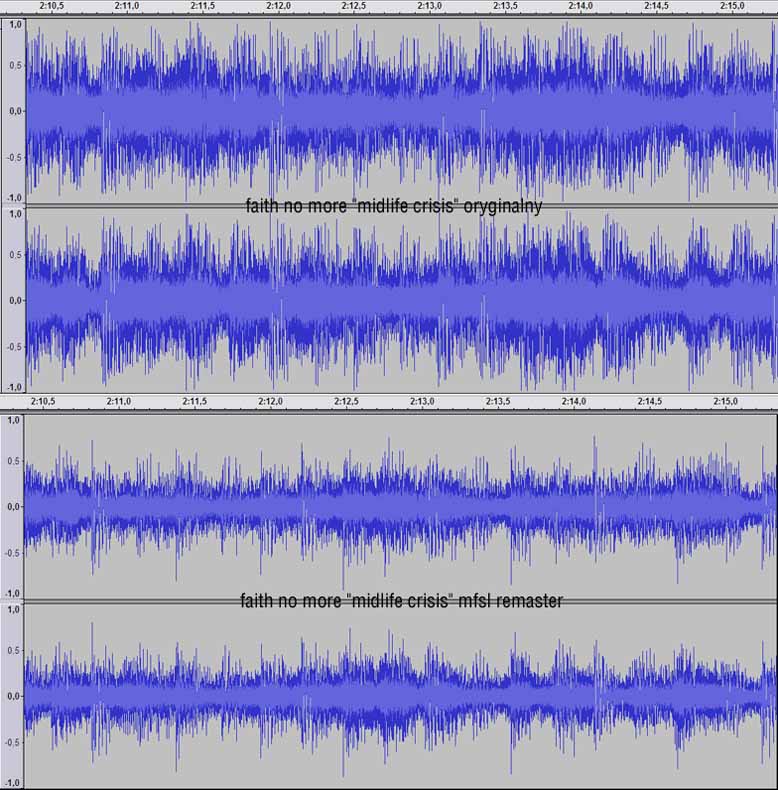Viewport: 778px width, 790px height.
Task: Select the mfsl remaster's first channel waveform
Action: point(401,506)
